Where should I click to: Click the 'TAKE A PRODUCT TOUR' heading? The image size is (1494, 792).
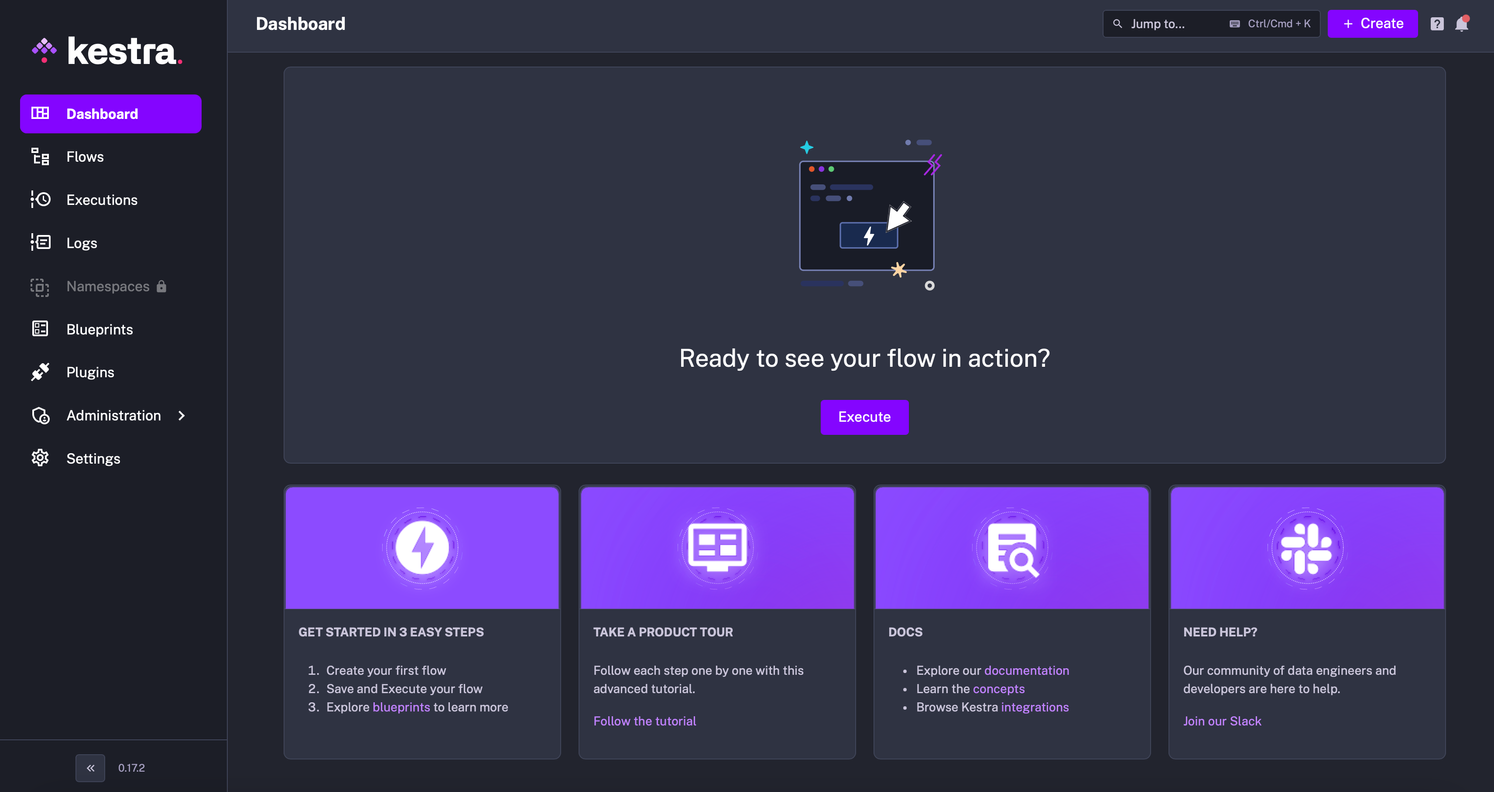click(x=663, y=632)
